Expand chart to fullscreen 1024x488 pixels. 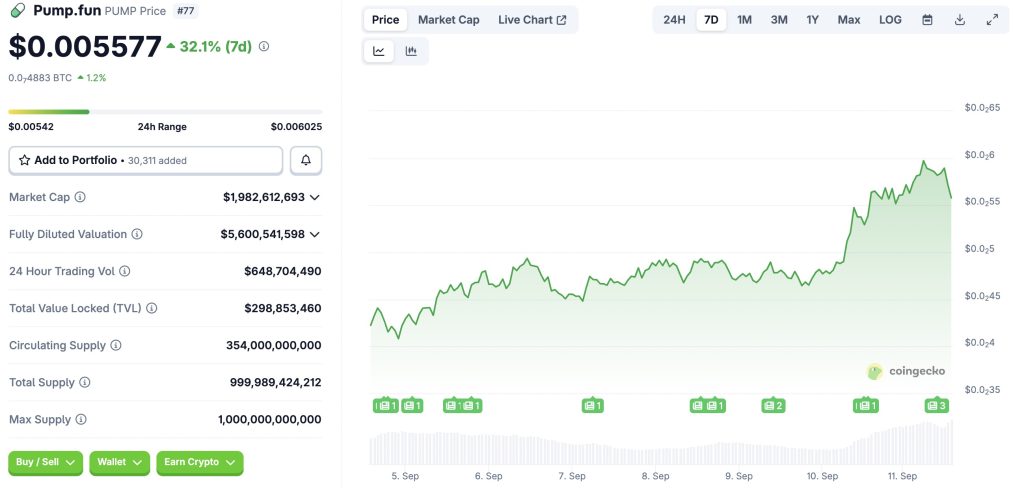click(x=991, y=20)
